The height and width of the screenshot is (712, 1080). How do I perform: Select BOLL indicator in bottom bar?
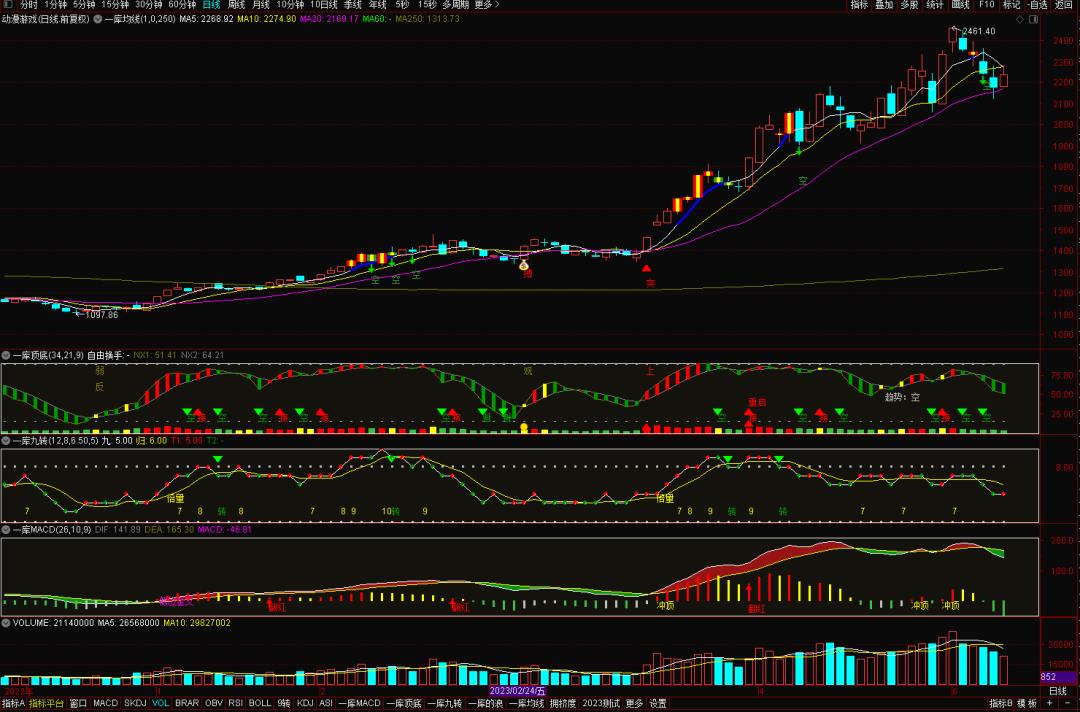click(260, 703)
